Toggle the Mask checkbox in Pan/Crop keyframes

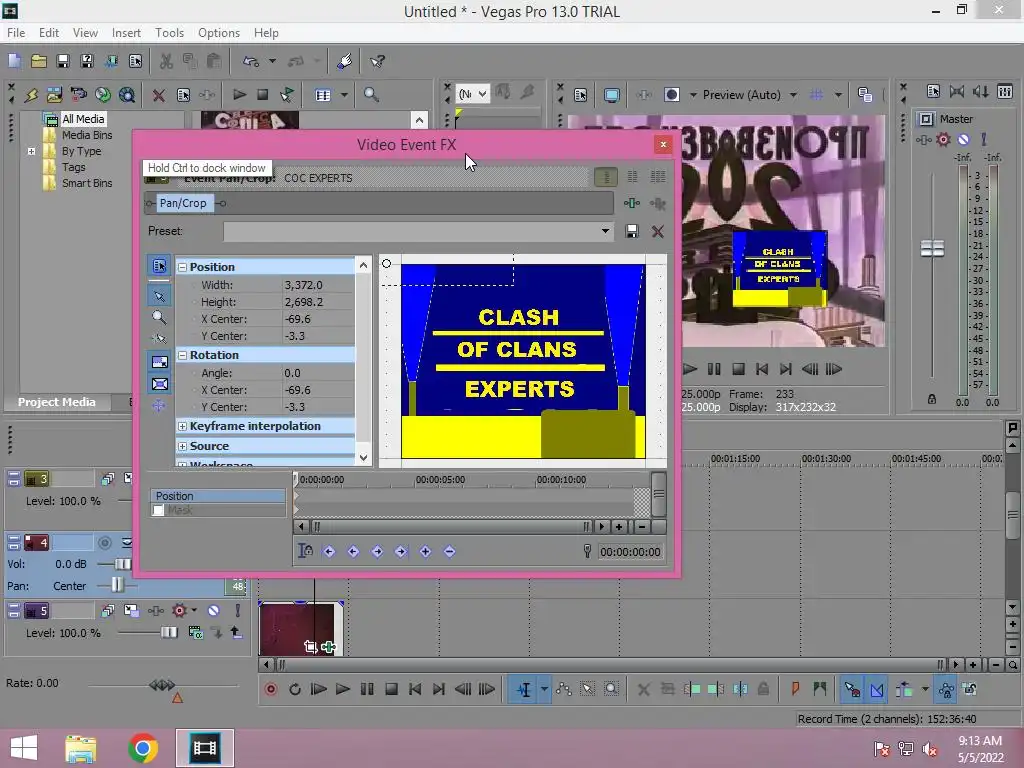click(x=158, y=510)
